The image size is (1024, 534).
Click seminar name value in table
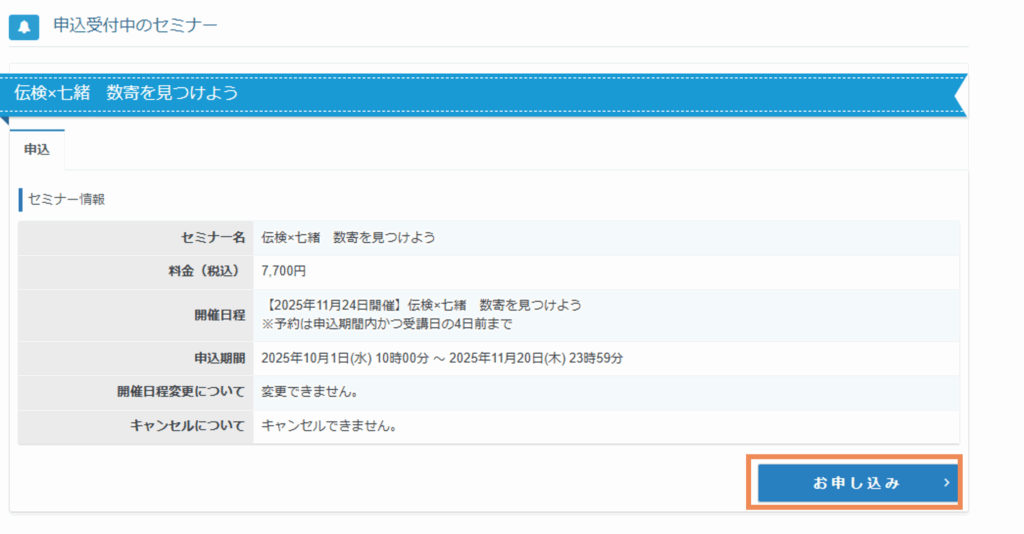[348, 238]
